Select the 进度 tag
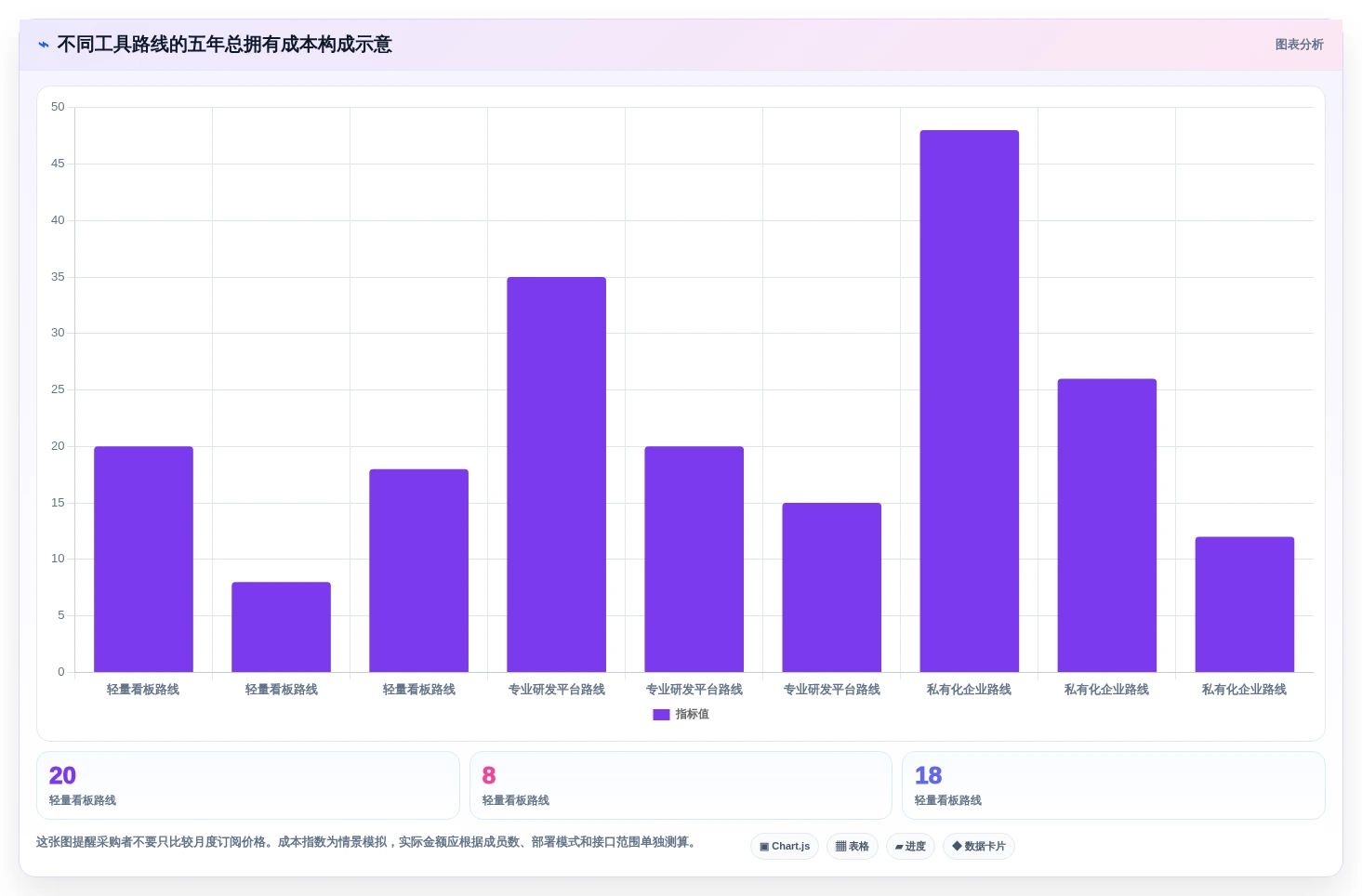This screenshot has height=896, width=1362. pyautogui.click(x=910, y=847)
